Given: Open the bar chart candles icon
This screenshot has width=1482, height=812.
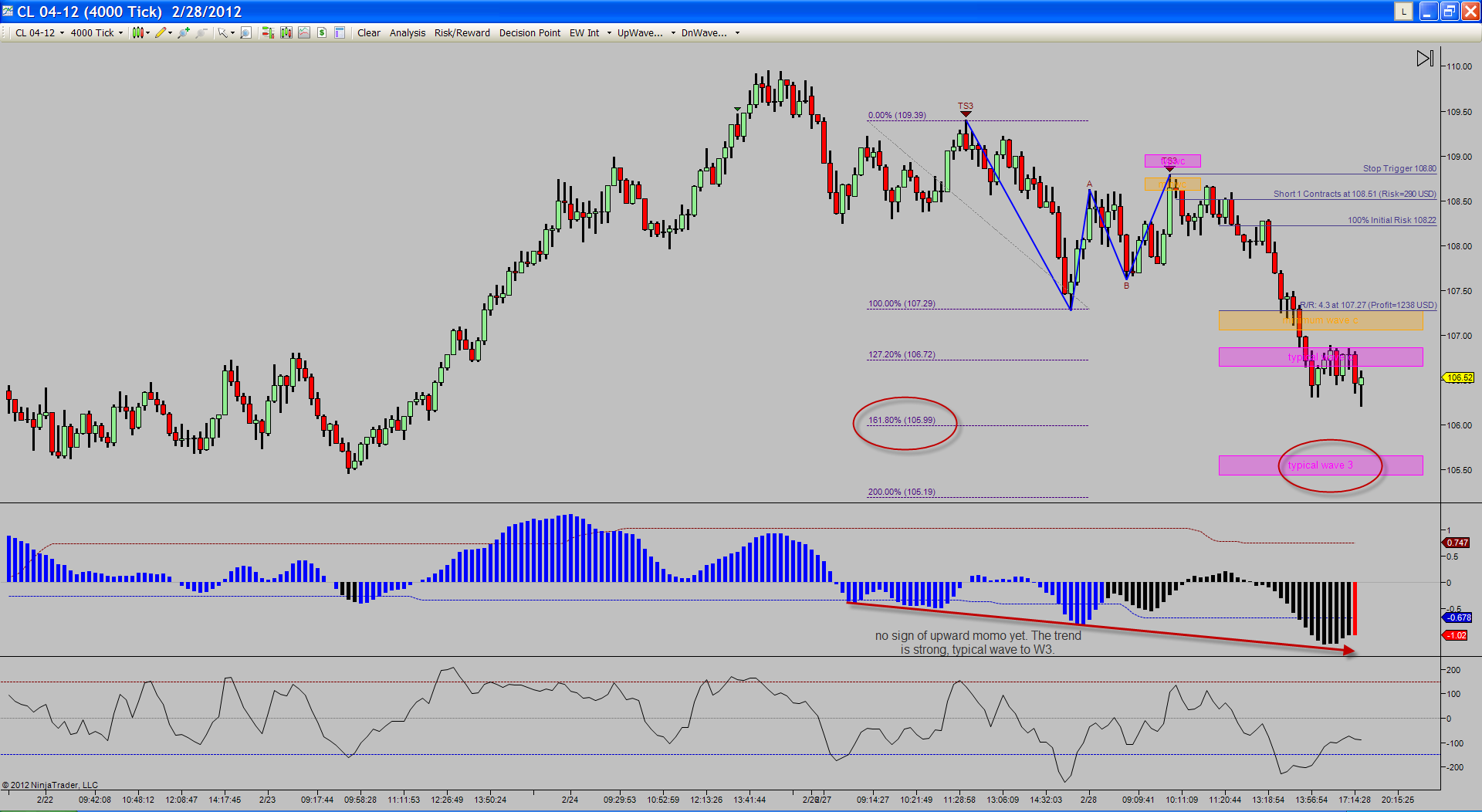Looking at the screenshot, I should coord(286,32).
